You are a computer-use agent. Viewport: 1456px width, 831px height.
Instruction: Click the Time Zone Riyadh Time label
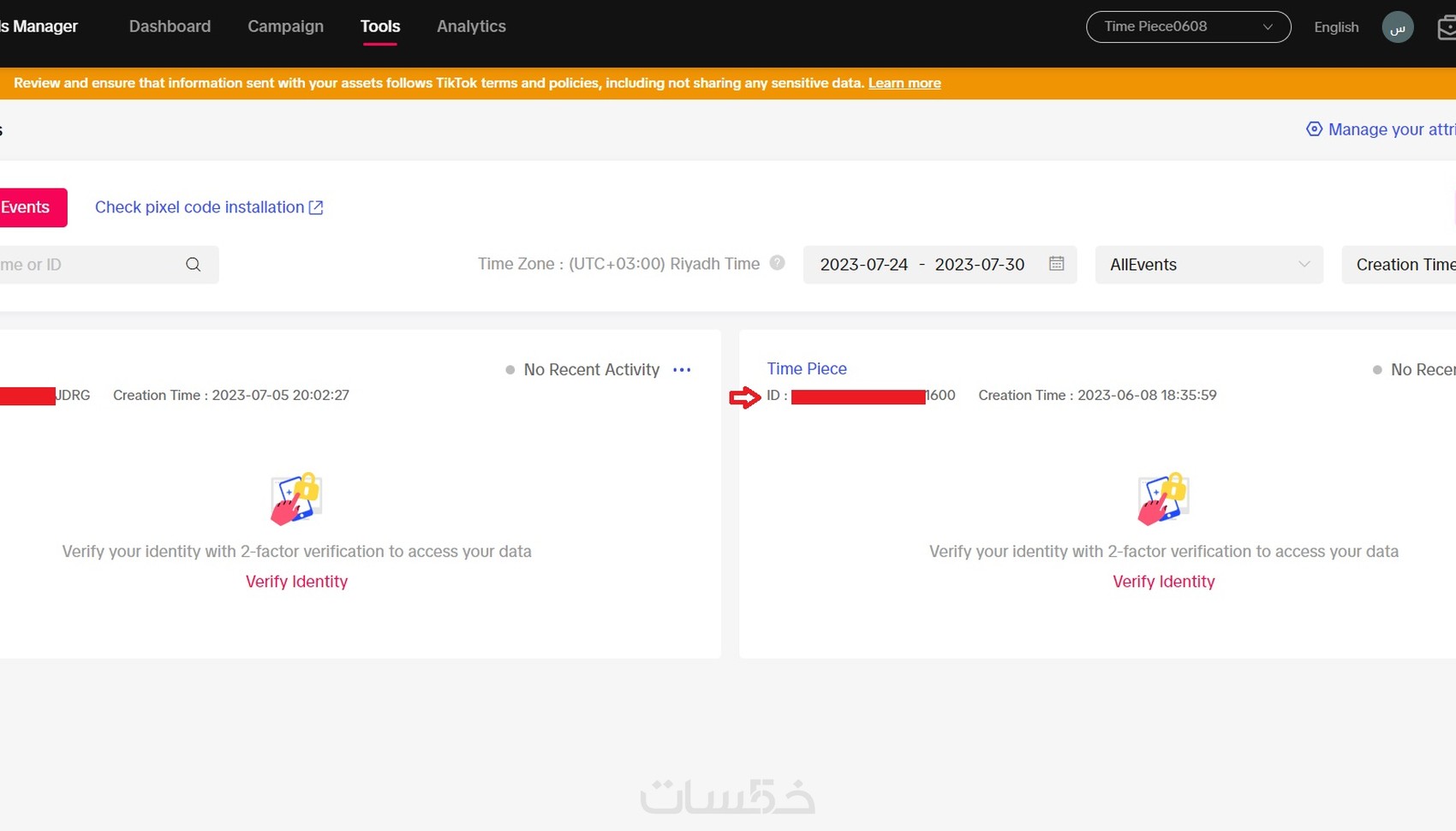pyautogui.click(x=618, y=264)
